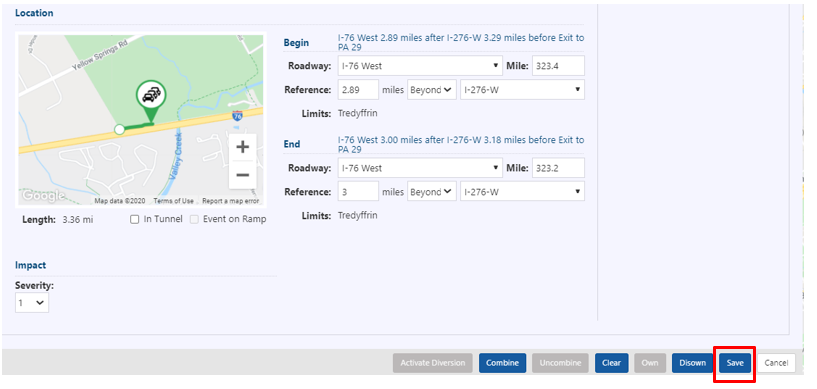Screen dimensions: 817x389
Task: Enable the In Tunnel checkbox
Action: (134, 220)
